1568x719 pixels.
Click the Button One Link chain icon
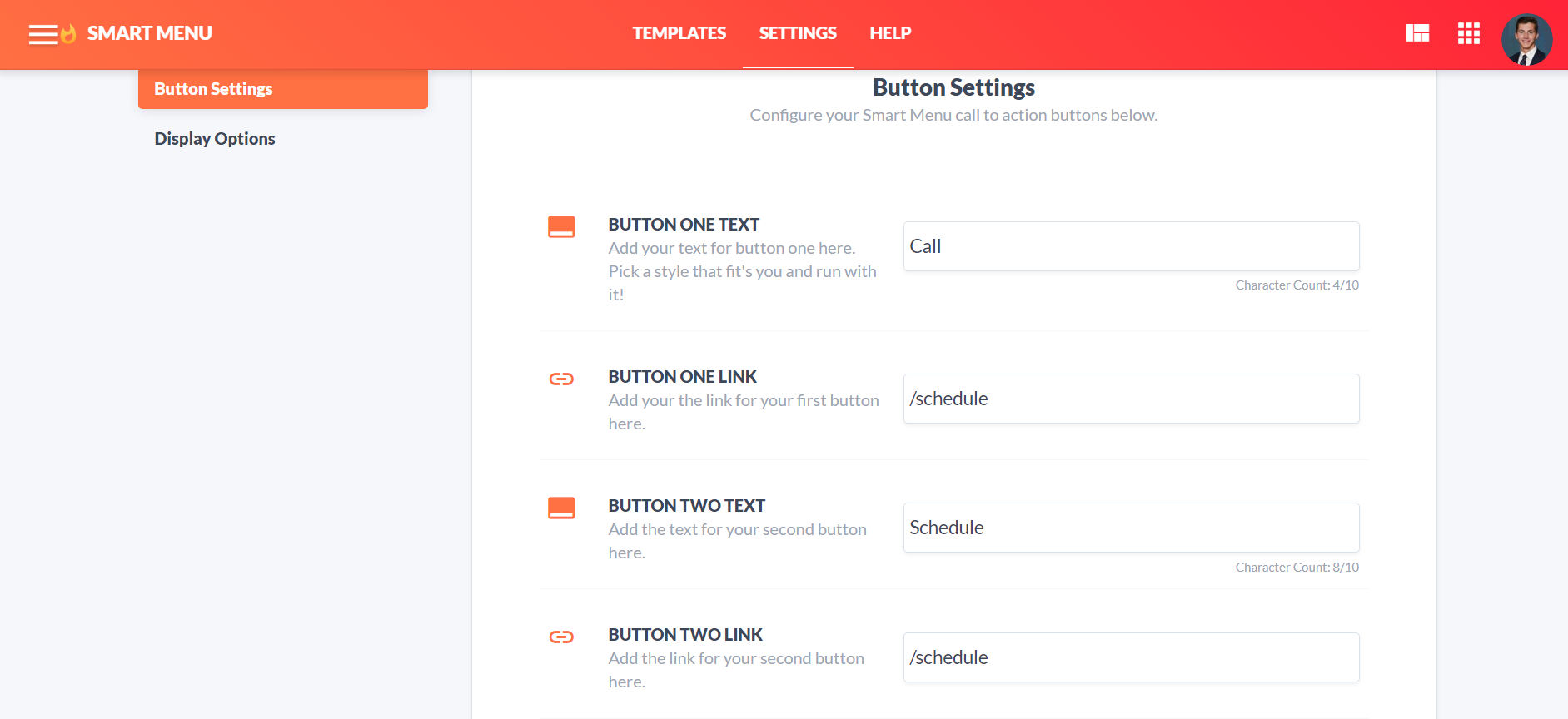(x=561, y=379)
